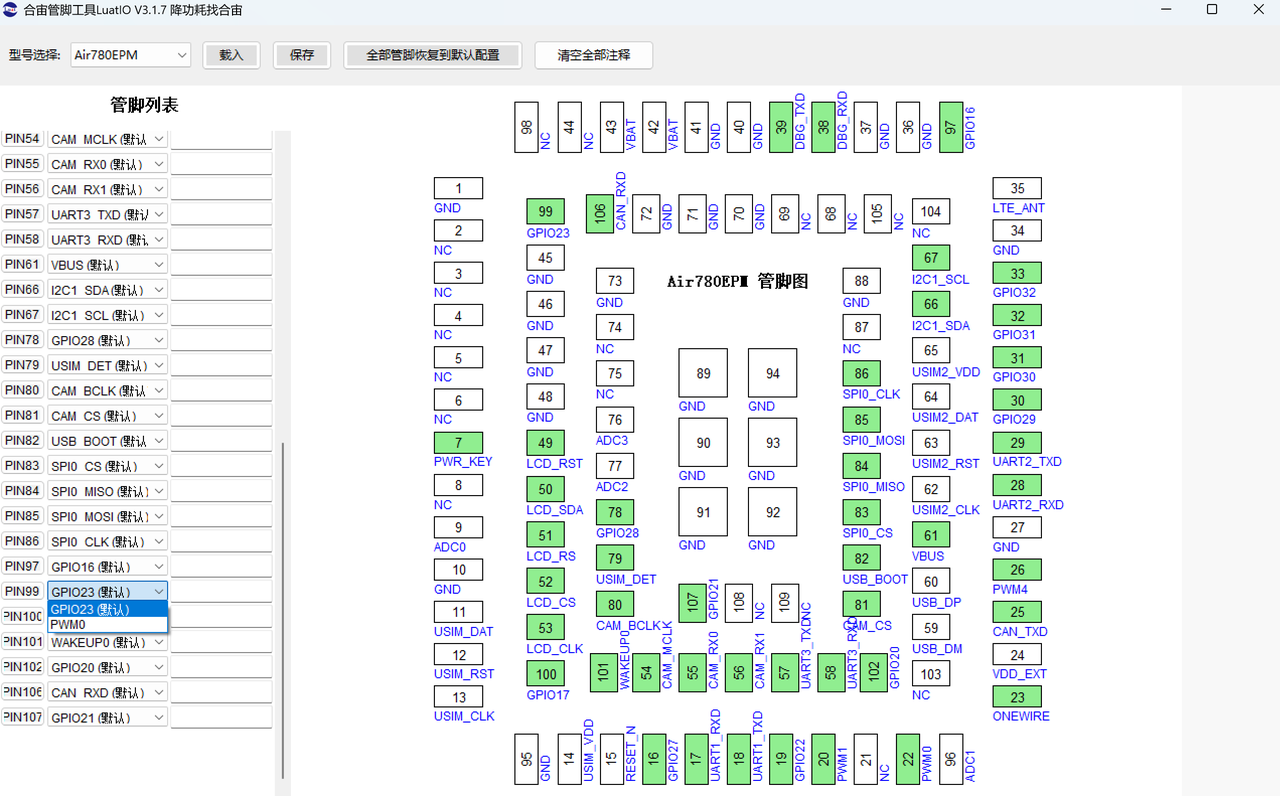Open the 型号选择 Air780EPM model dropdown

click(130, 55)
